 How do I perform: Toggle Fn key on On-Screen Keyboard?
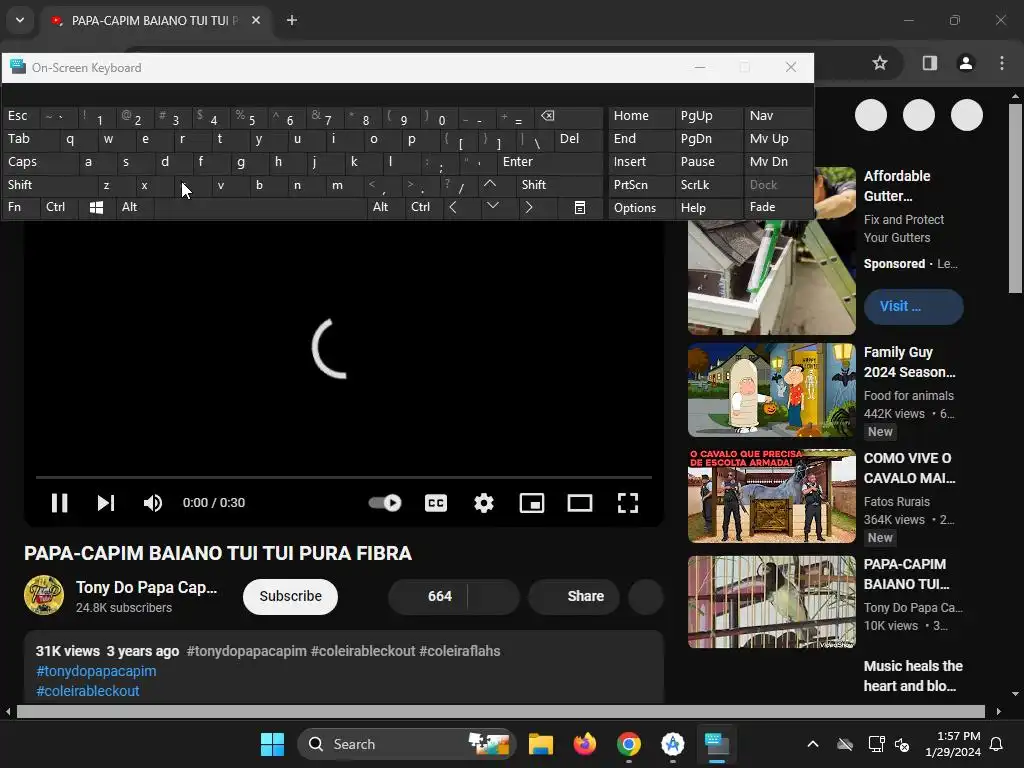(21, 208)
